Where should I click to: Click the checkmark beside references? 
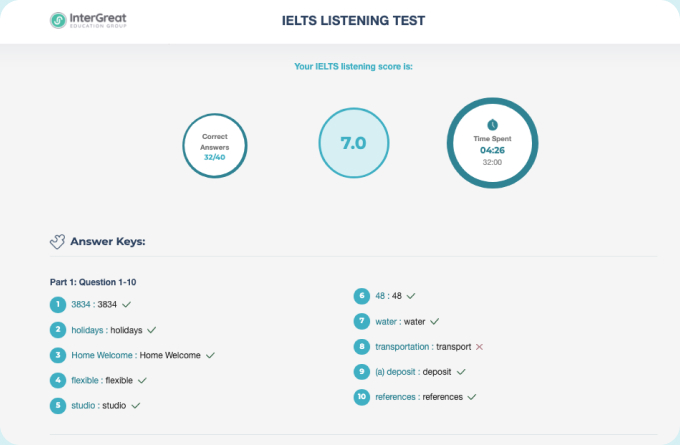pos(472,397)
